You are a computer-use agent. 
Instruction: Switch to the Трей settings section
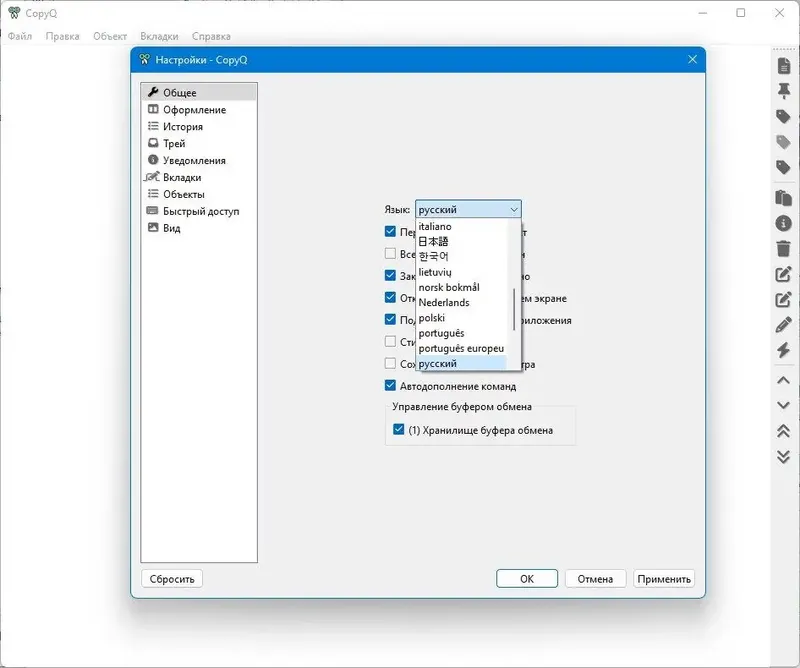click(x=199, y=143)
